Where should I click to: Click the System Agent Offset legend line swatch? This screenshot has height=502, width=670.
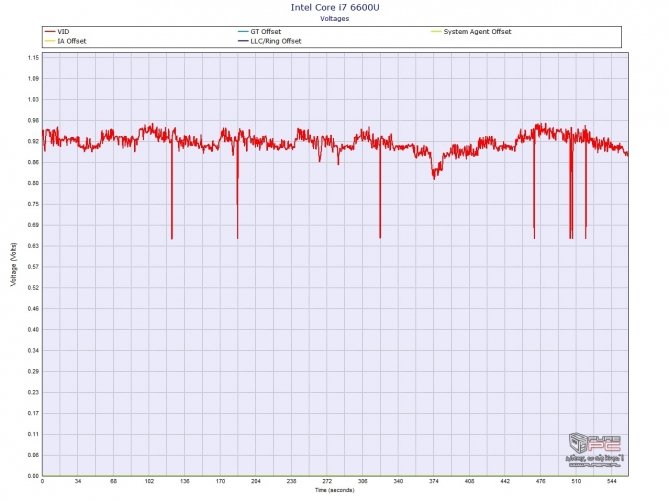click(436, 32)
